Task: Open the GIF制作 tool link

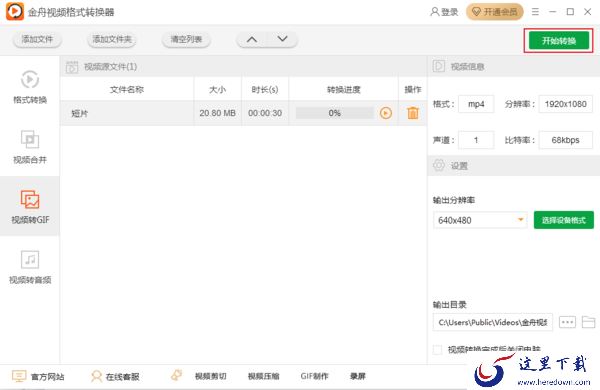Action: (315, 376)
